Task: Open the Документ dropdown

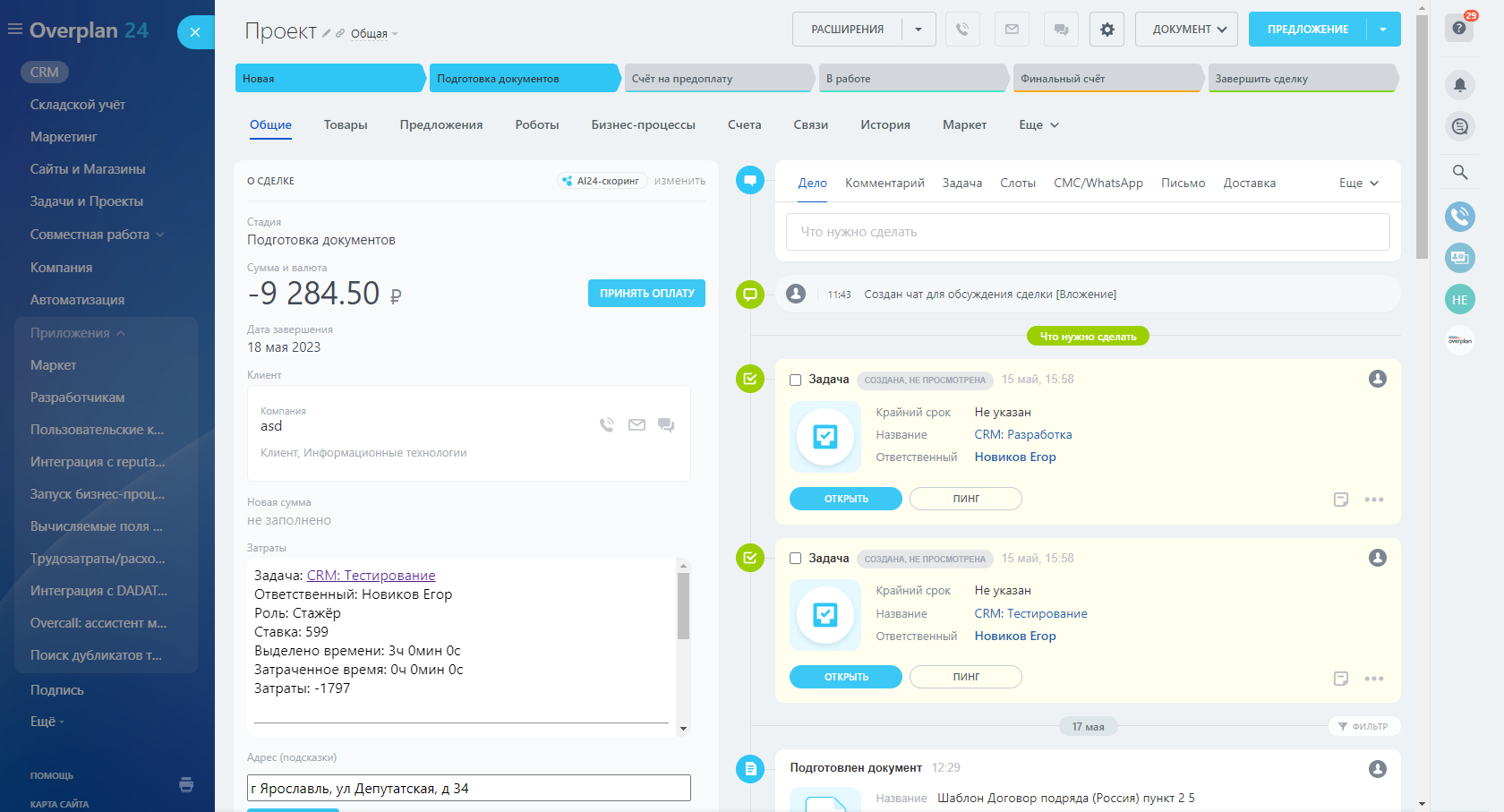Action: pos(1186,30)
